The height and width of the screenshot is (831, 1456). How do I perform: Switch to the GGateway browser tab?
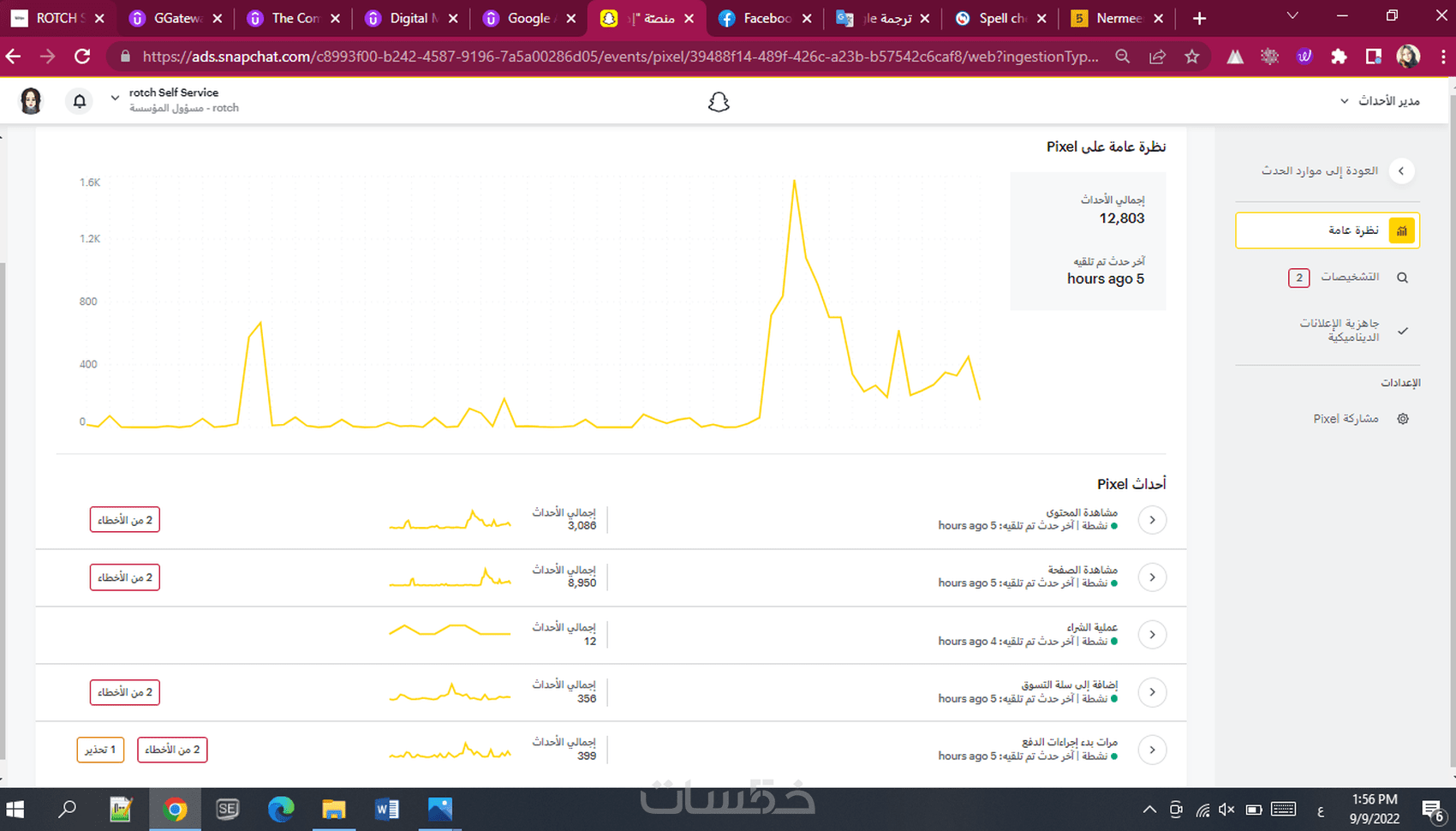click(176, 18)
